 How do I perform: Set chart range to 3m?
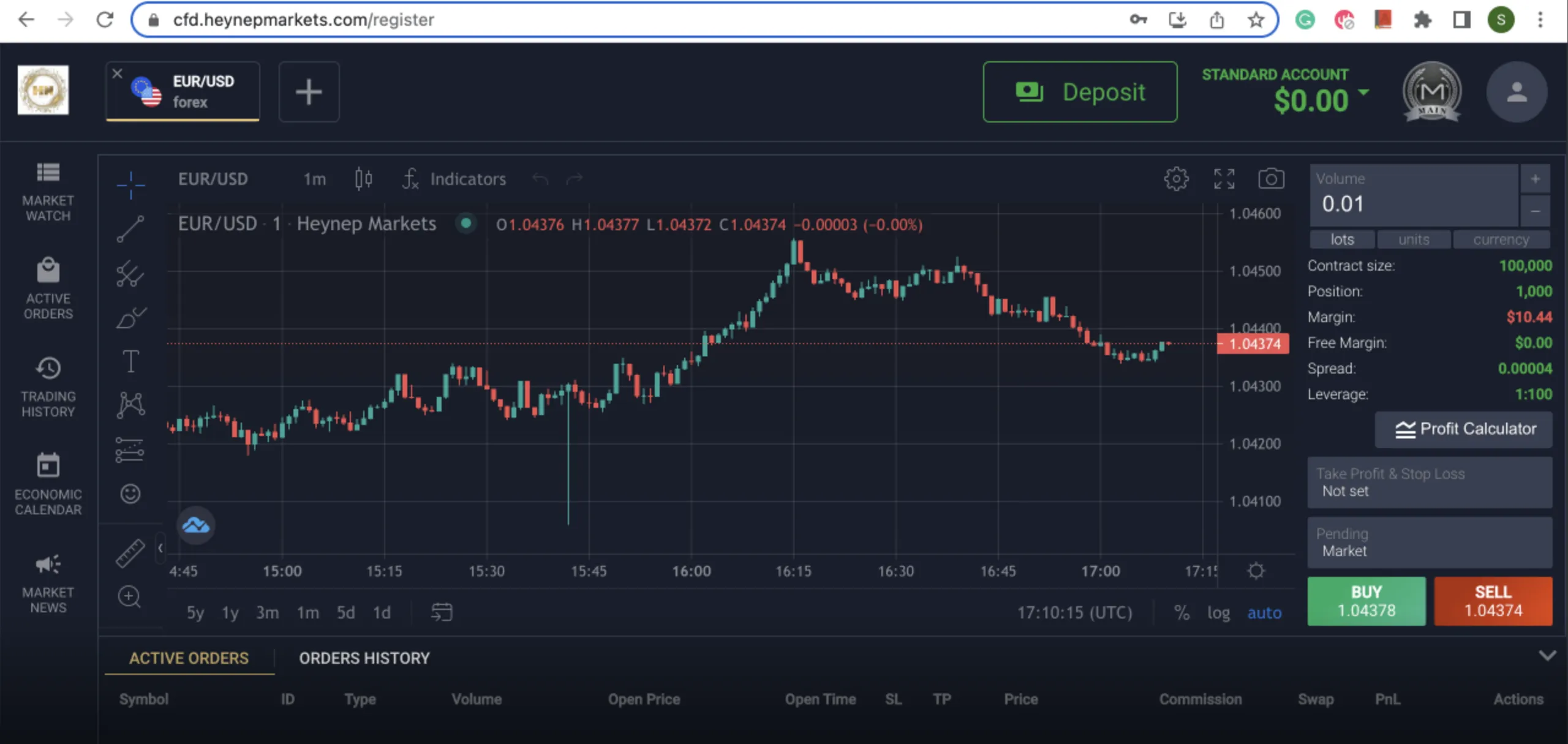[x=268, y=612]
